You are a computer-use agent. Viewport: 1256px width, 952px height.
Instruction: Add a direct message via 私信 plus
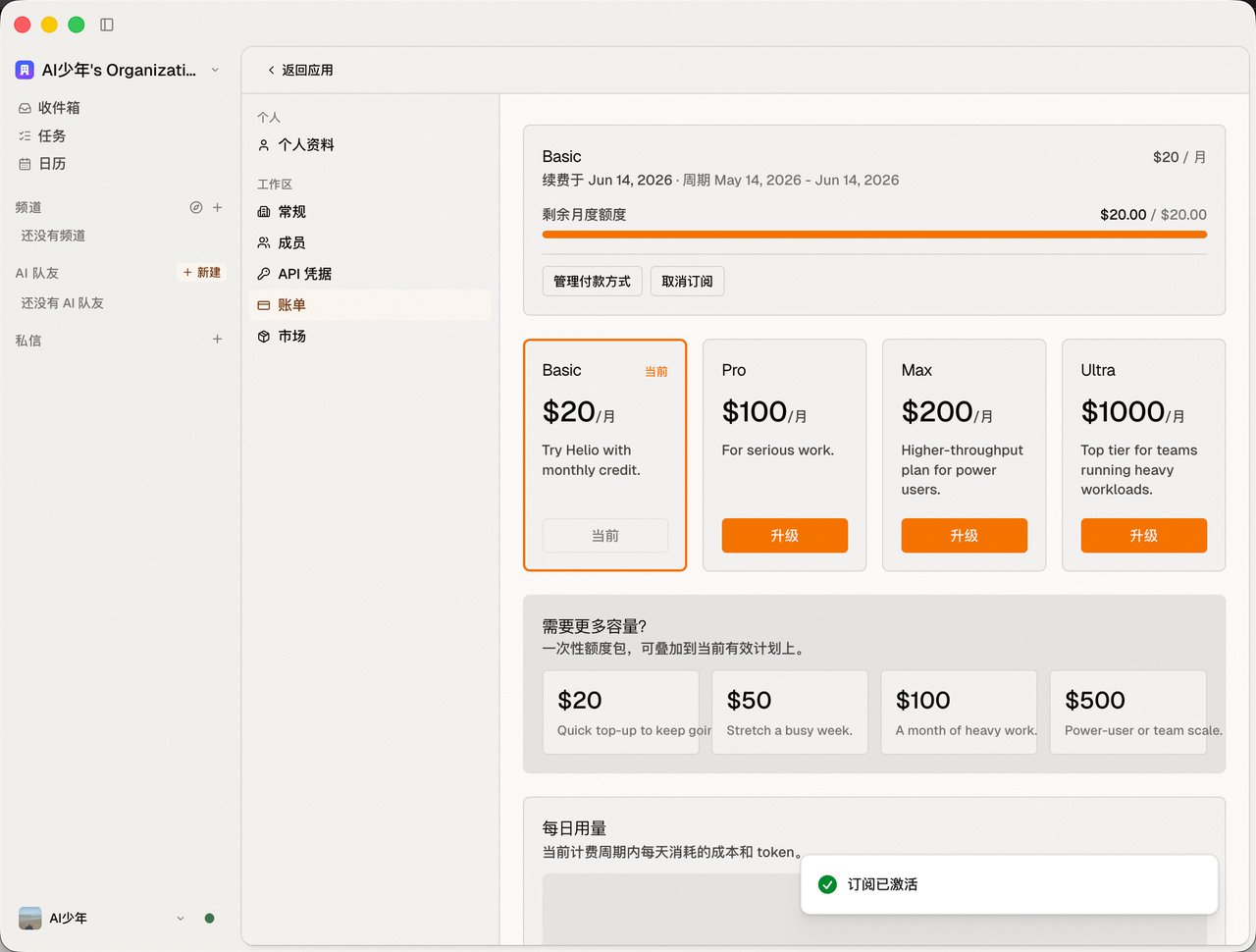[x=218, y=339]
